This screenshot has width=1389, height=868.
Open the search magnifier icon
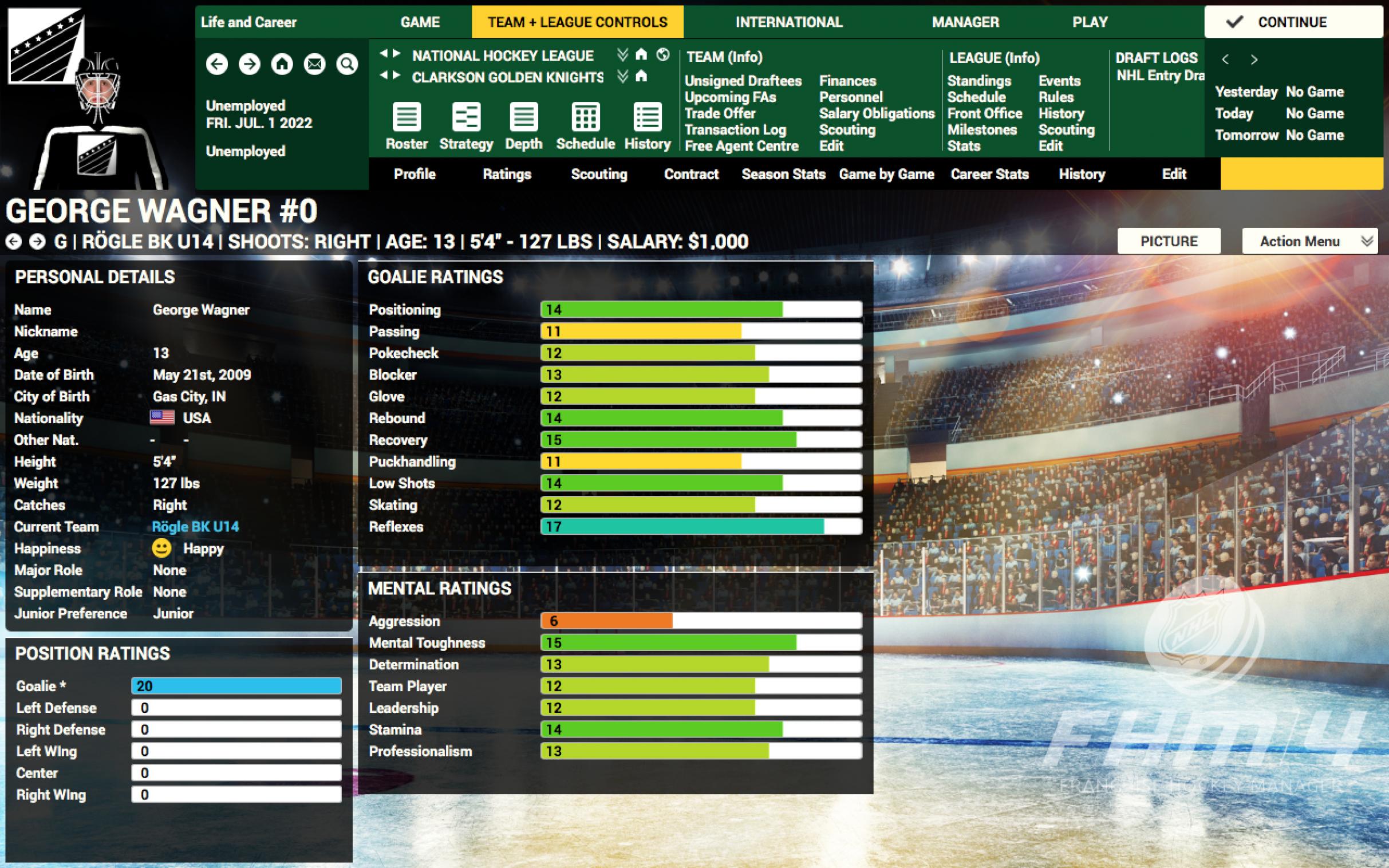click(346, 64)
